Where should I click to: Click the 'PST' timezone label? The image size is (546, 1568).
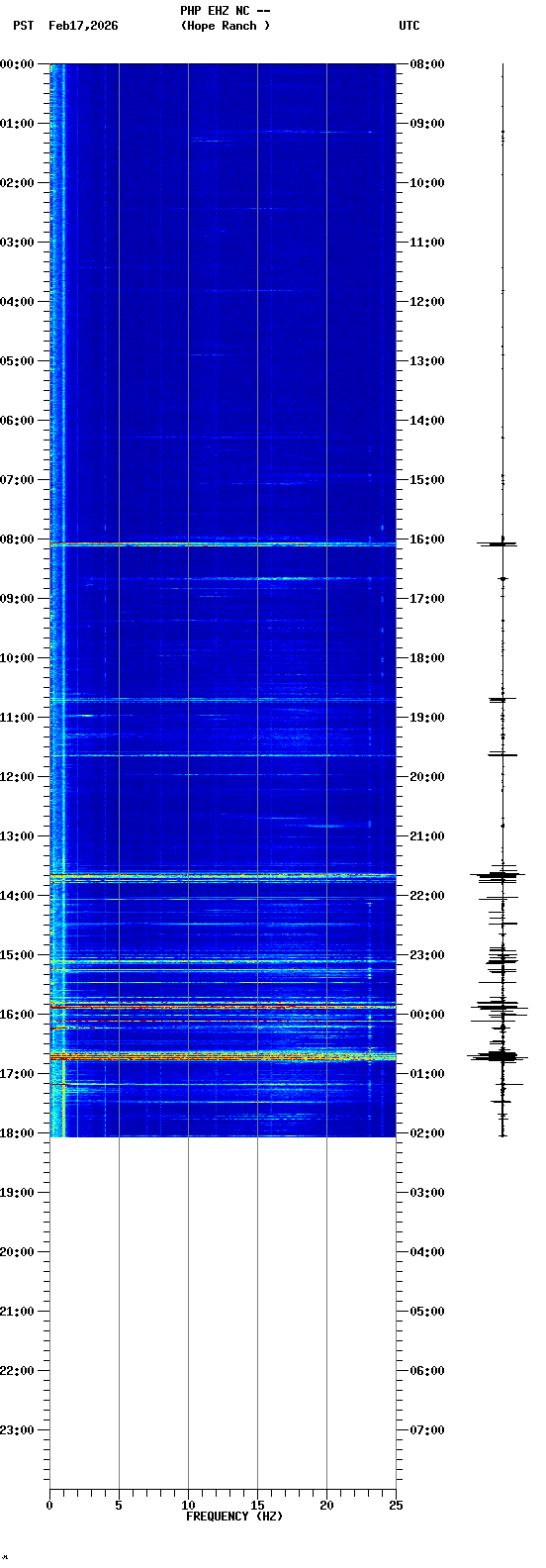click(x=23, y=26)
